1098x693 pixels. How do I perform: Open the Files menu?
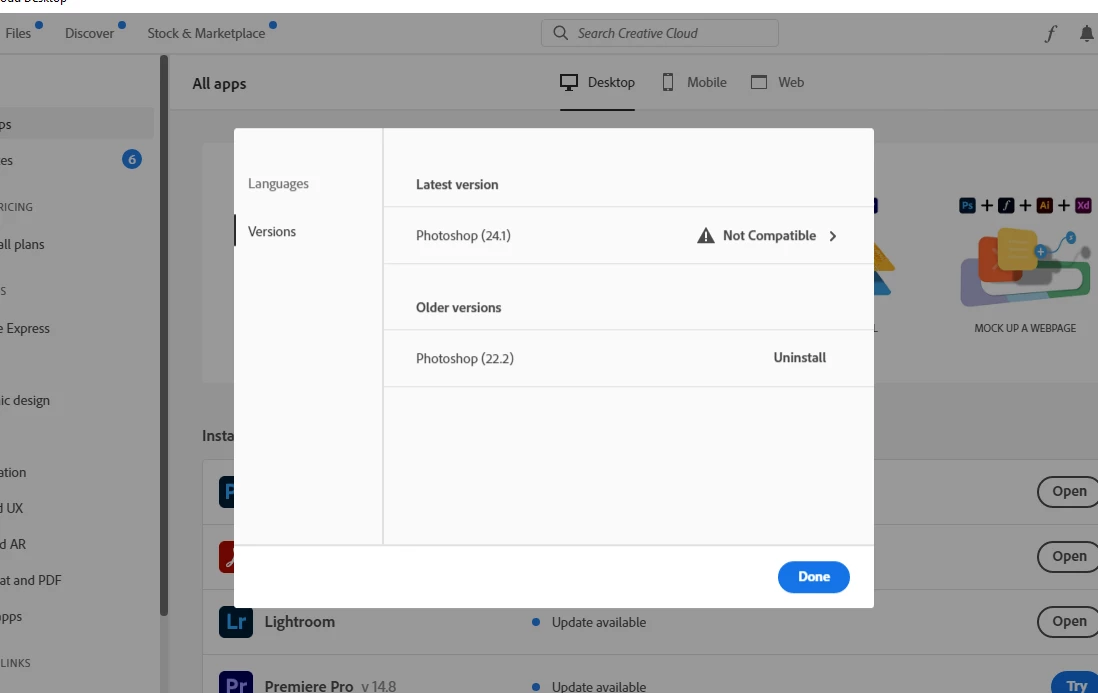[18, 33]
